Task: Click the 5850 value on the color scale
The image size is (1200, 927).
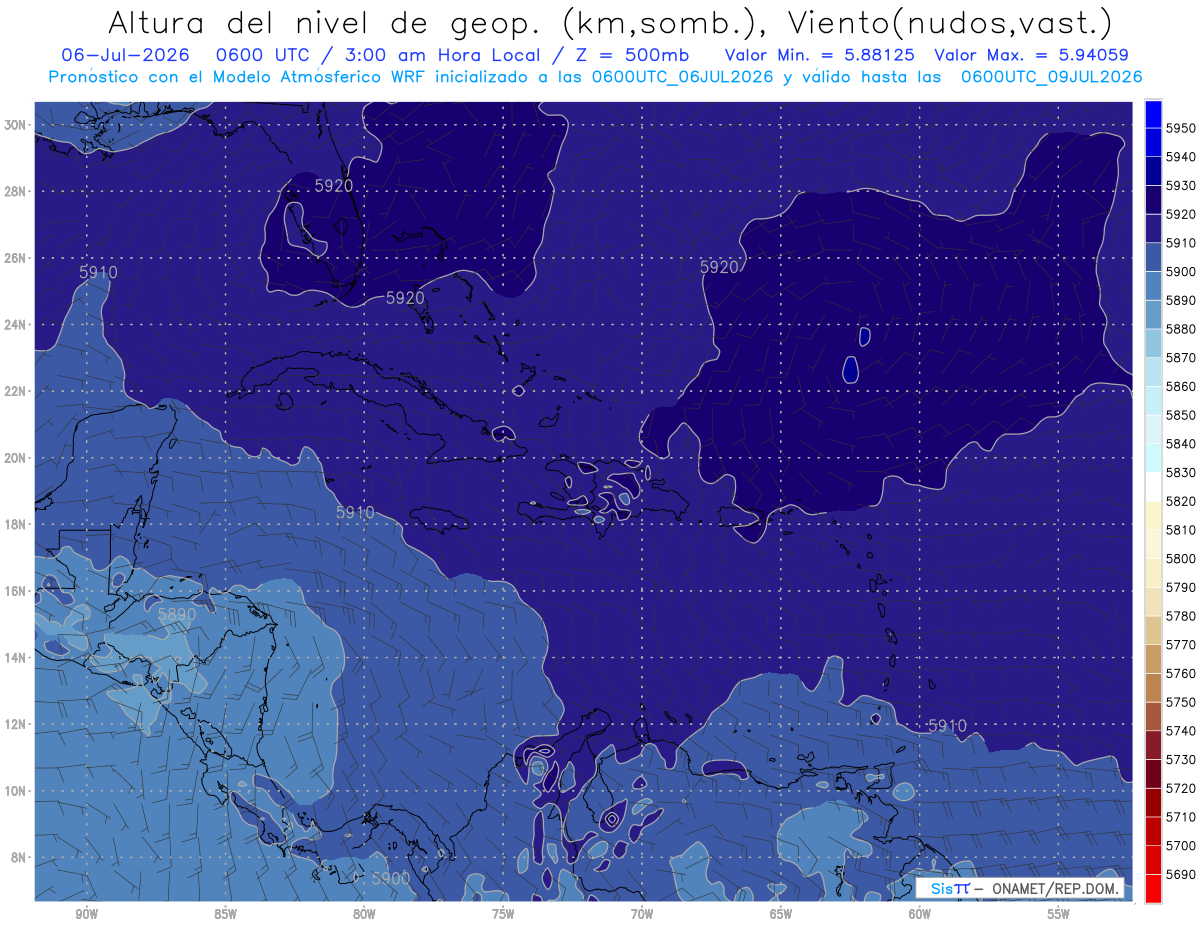Action: point(1180,415)
